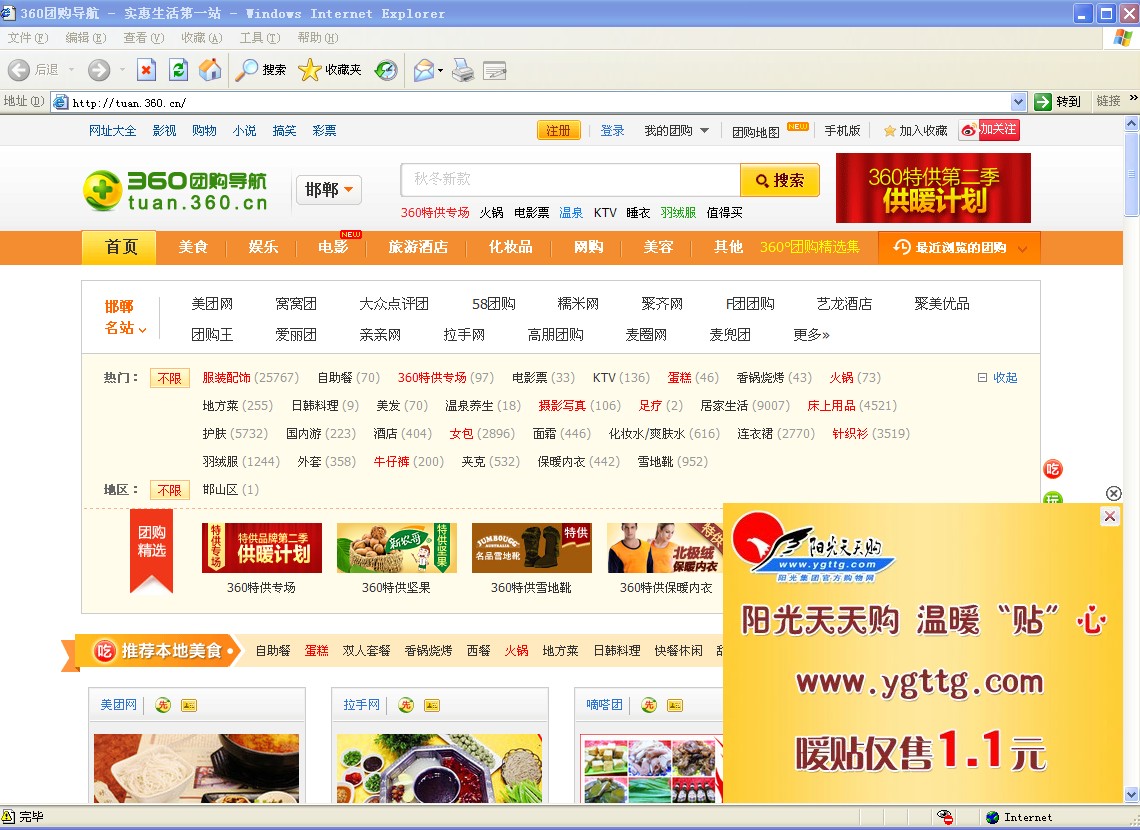Select 不限 filter in 地区 row

tap(169, 490)
